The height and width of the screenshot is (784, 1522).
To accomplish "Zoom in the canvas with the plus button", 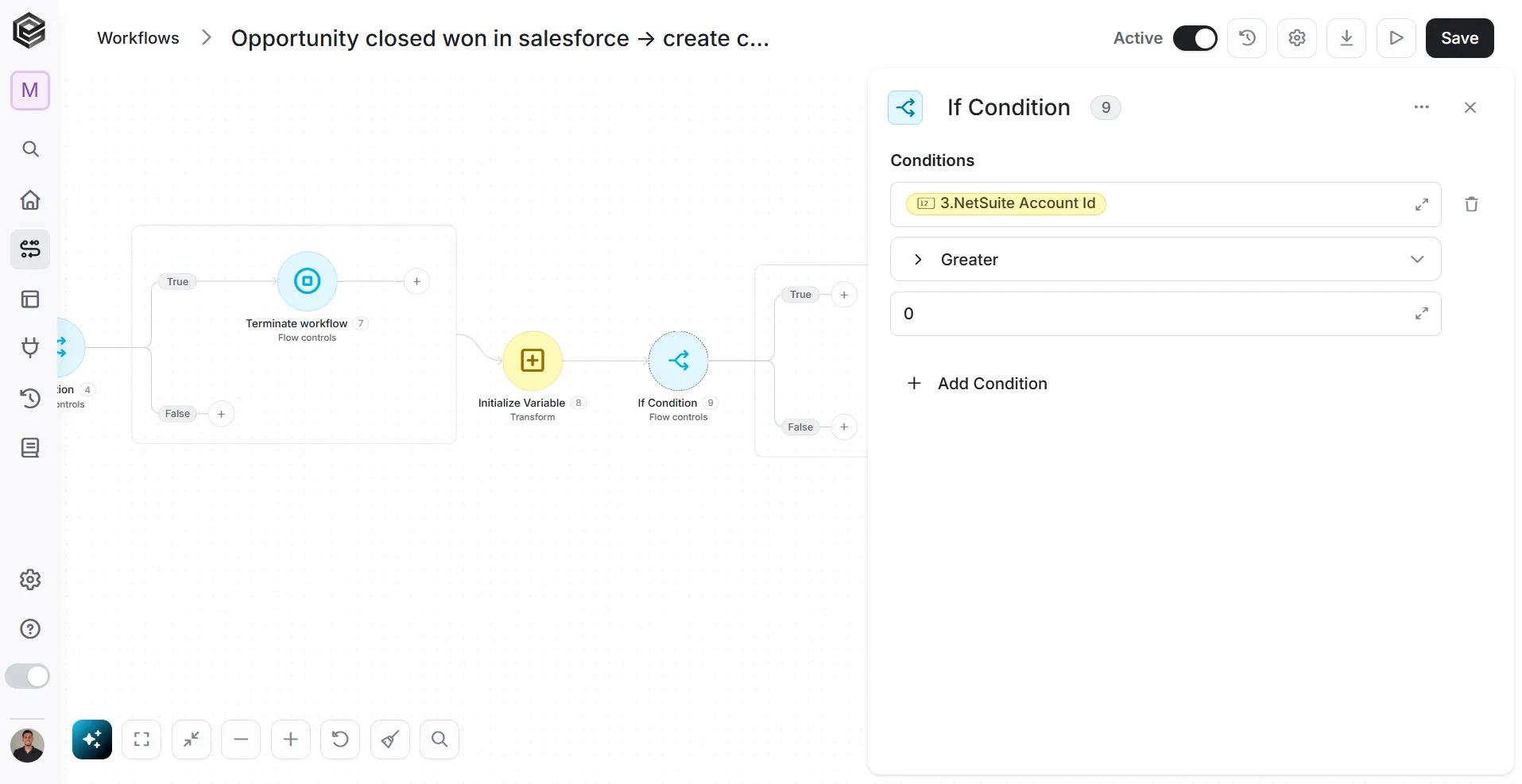I will 291,740.
